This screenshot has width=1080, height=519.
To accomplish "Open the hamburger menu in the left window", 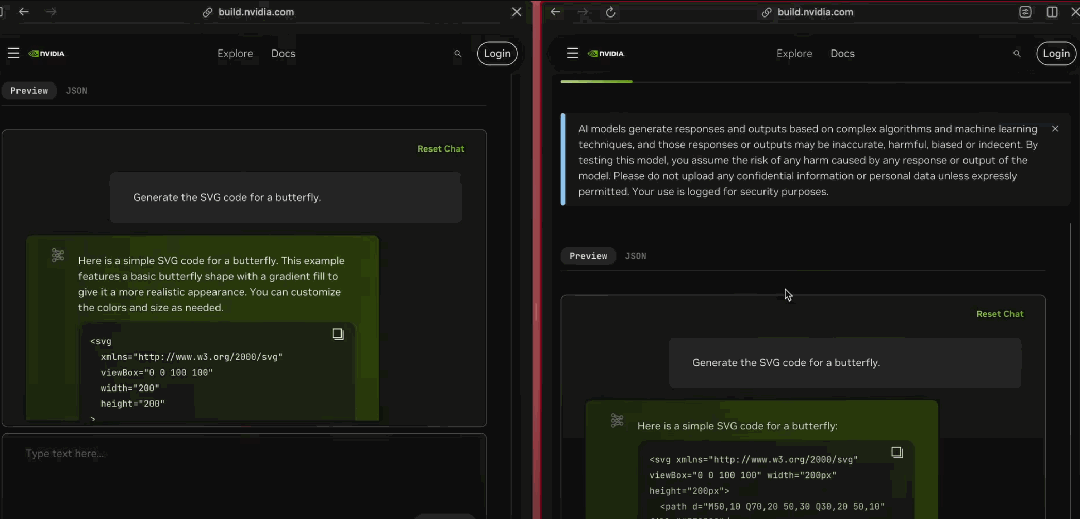I will point(13,53).
